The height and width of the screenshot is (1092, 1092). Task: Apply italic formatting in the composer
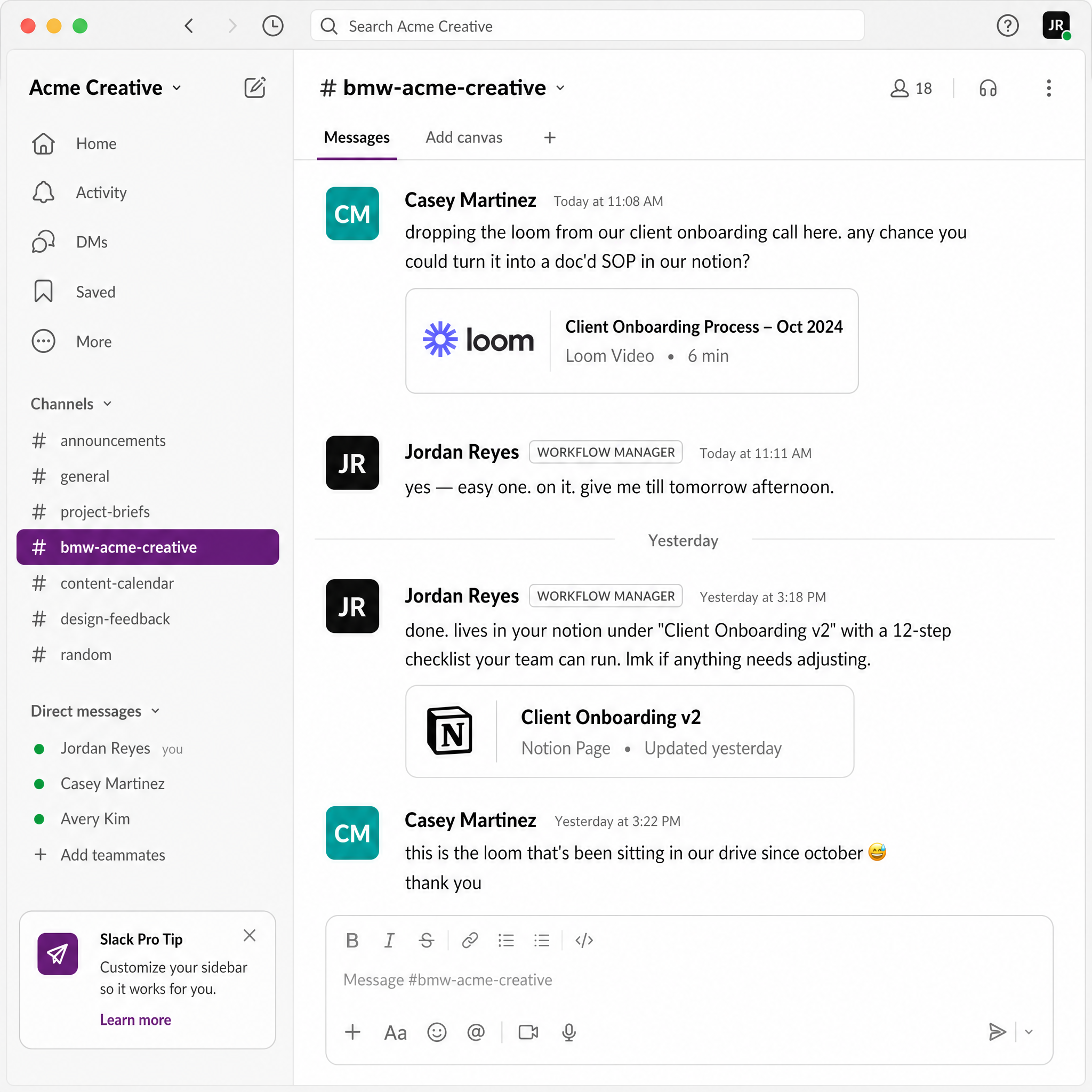click(389, 941)
